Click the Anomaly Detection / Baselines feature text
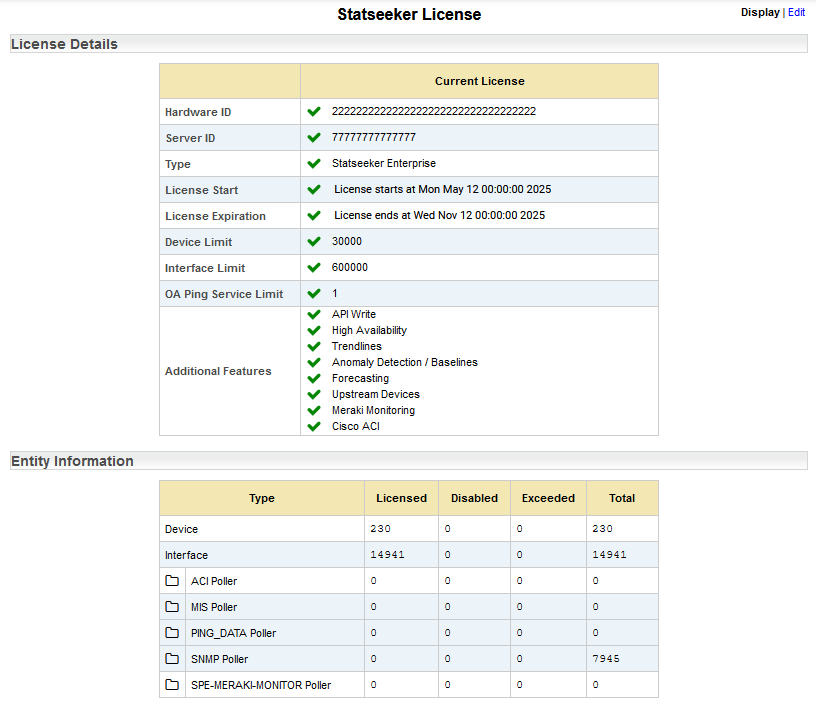 click(x=405, y=362)
